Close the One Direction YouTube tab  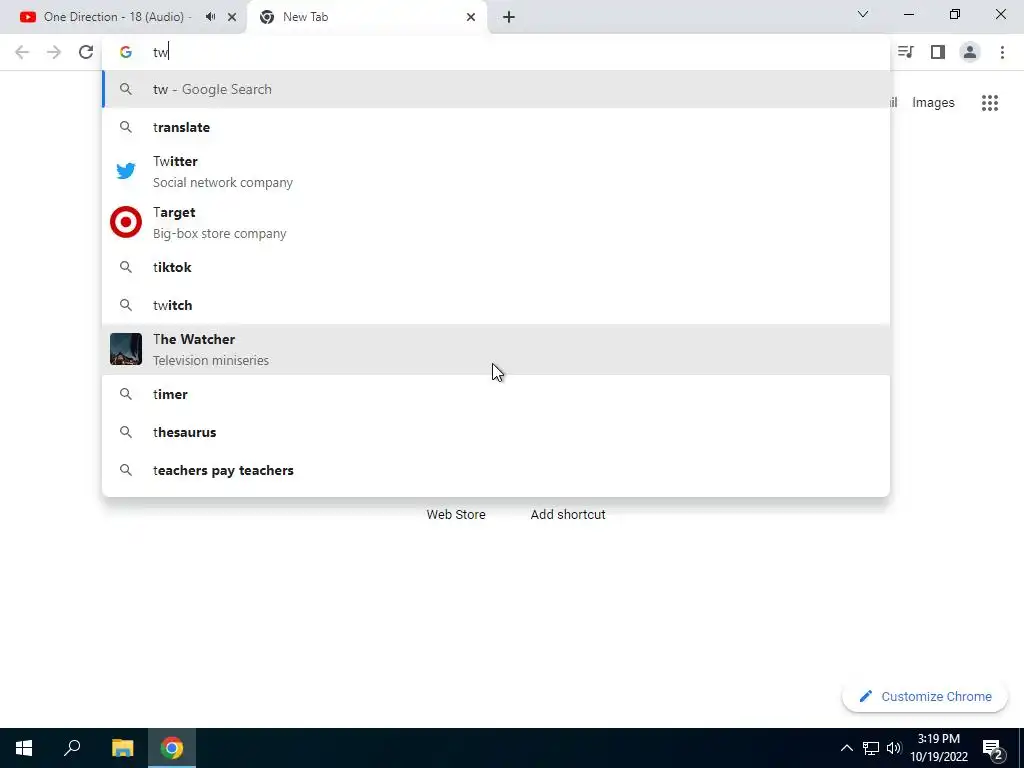[x=232, y=17]
